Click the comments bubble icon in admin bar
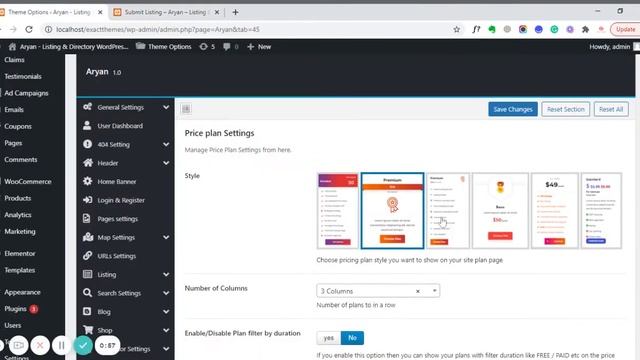The height and width of the screenshot is (360, 640). (227, 47)
